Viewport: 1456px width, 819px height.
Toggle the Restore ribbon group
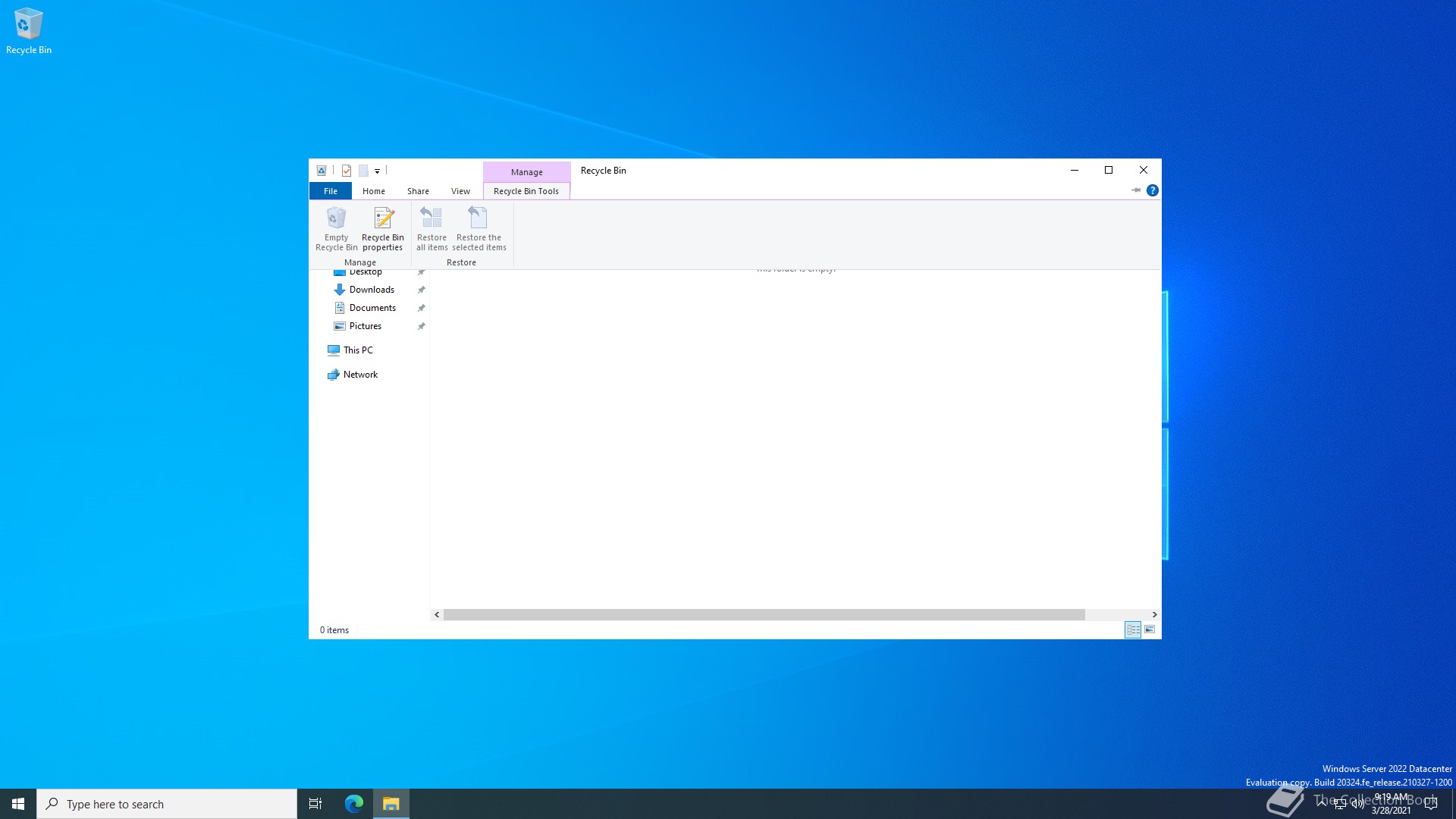pos(461,261)
